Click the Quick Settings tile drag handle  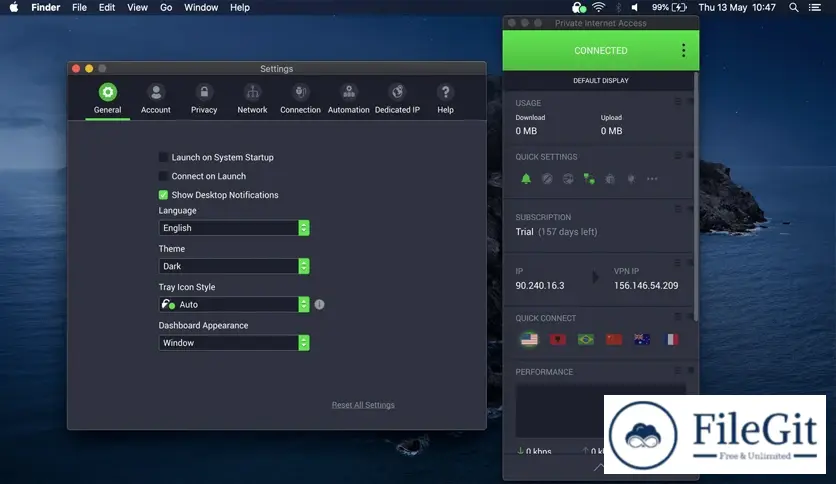678,155
